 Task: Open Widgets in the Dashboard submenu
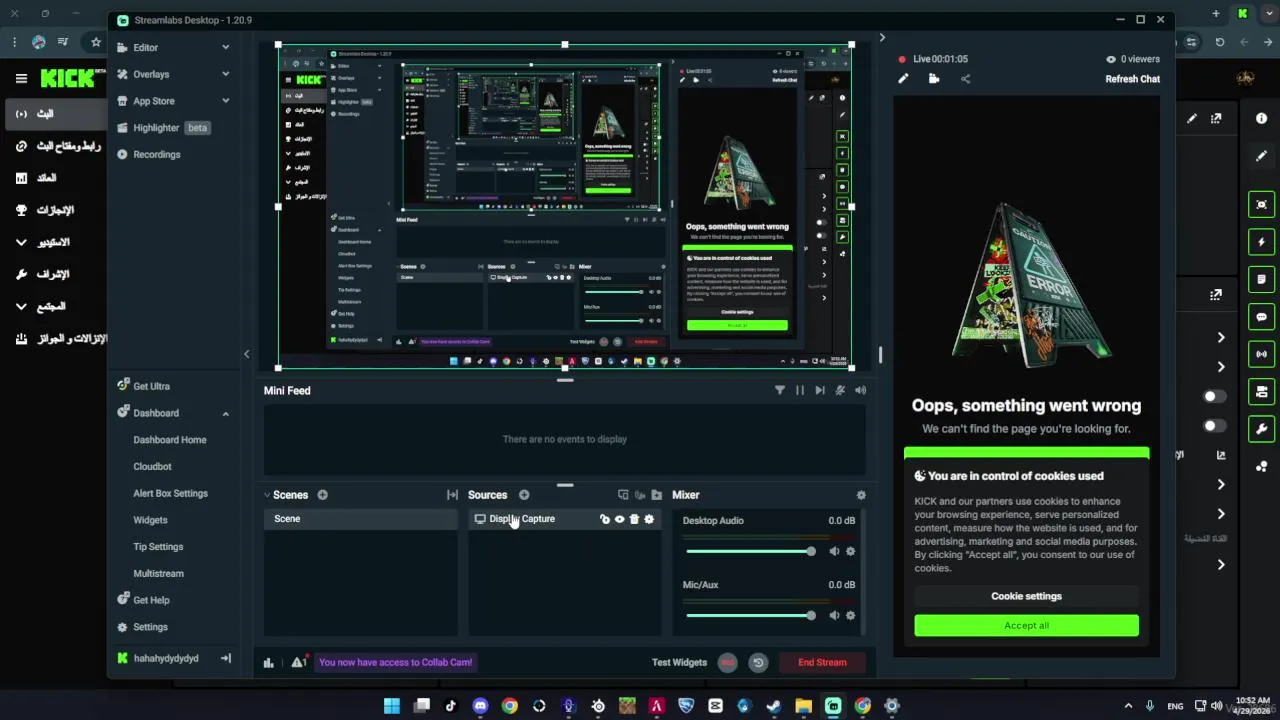(150, 520)
